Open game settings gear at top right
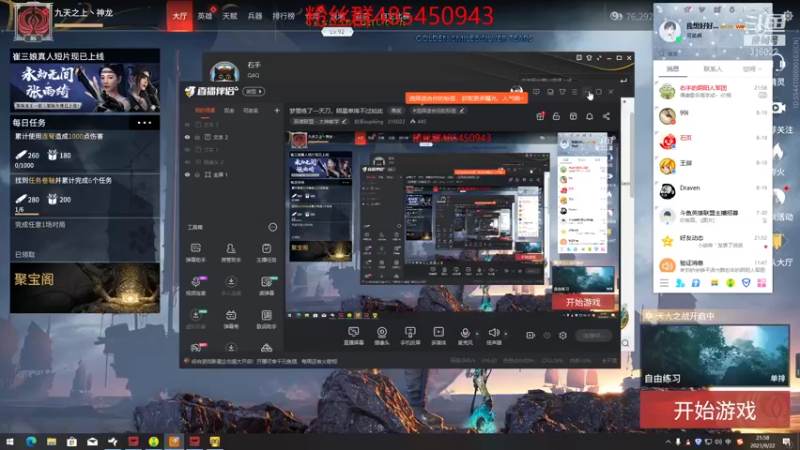Image resolution: width=800 pixels, height=450 pixels. click(788, 16)
